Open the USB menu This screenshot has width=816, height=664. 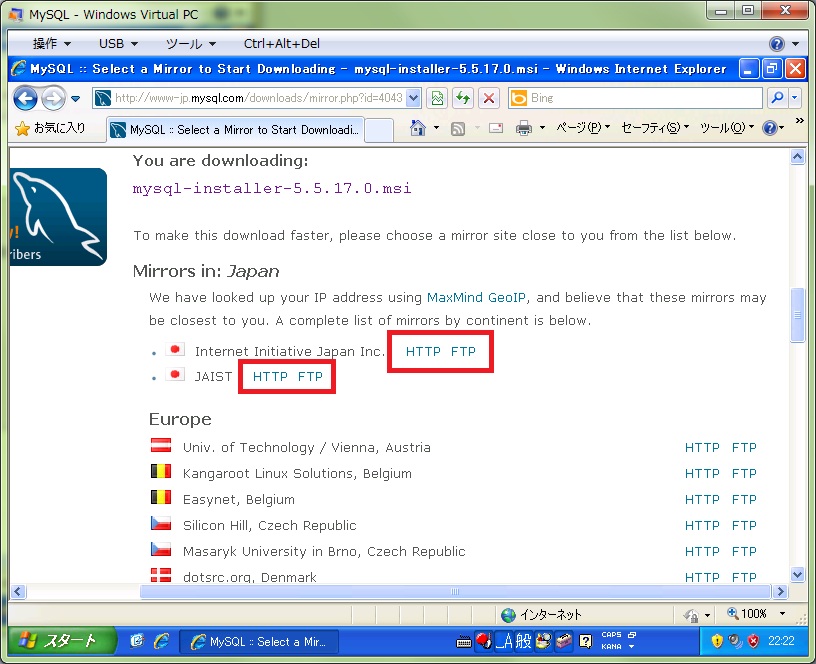tap(118, 44)
